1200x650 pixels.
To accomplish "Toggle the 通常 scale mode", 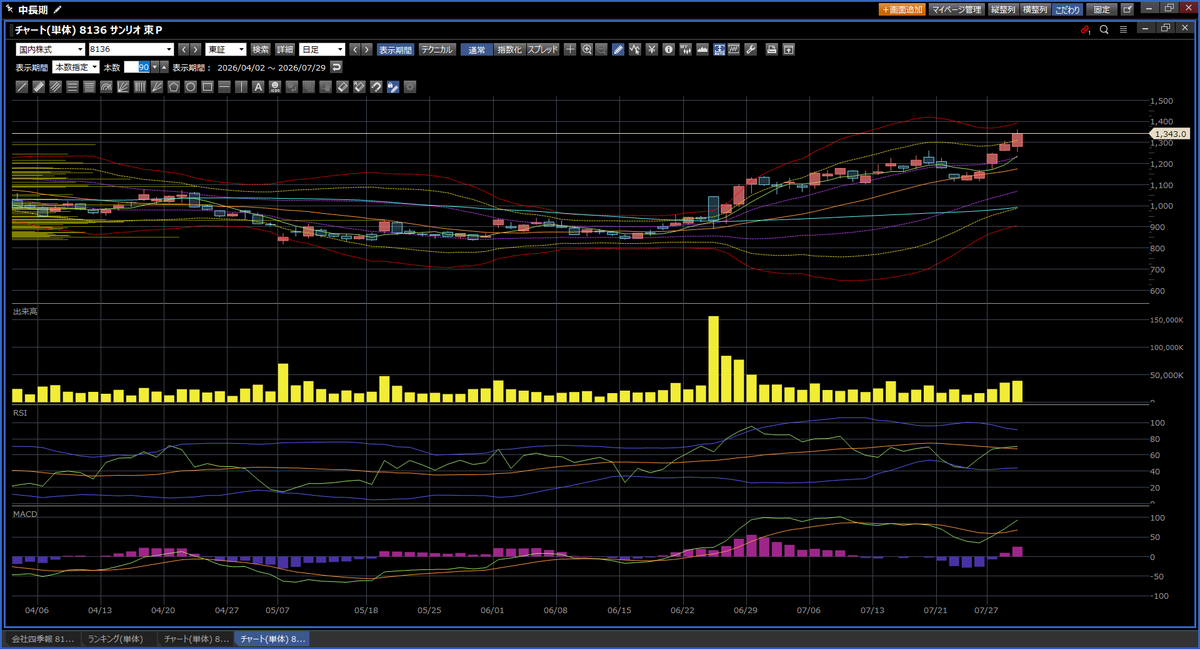I will [477, 49].
